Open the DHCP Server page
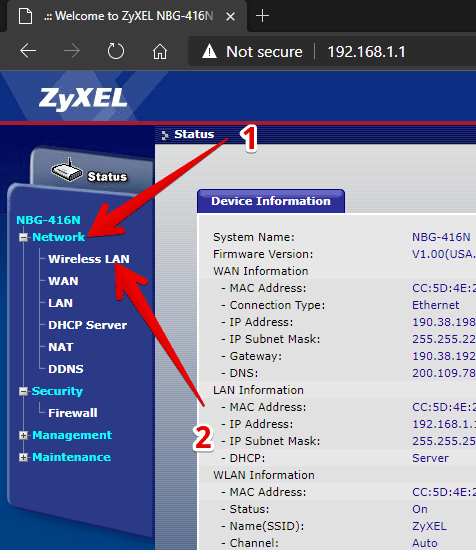The height and width of the screenshot is (550, 476). coord(88,325)
